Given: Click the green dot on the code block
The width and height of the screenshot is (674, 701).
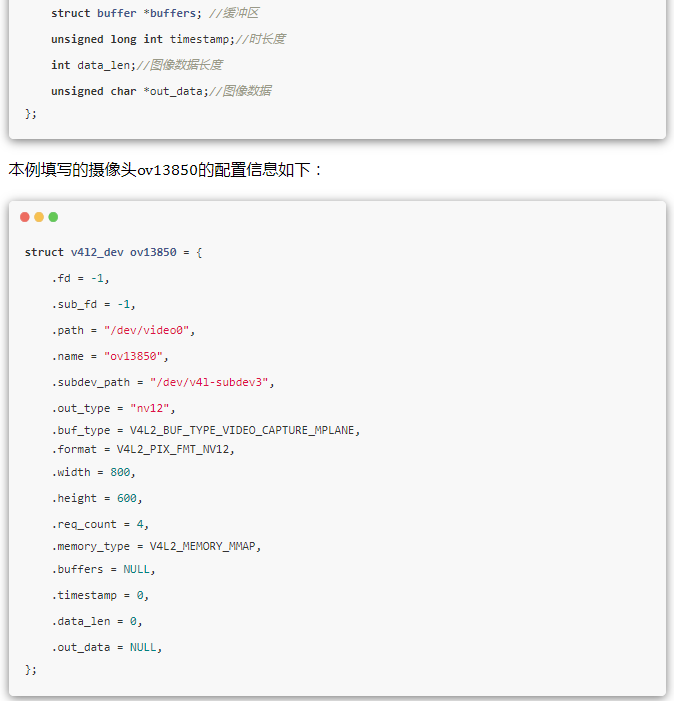Looking at the screenshot, I should [x=53, y=217].
